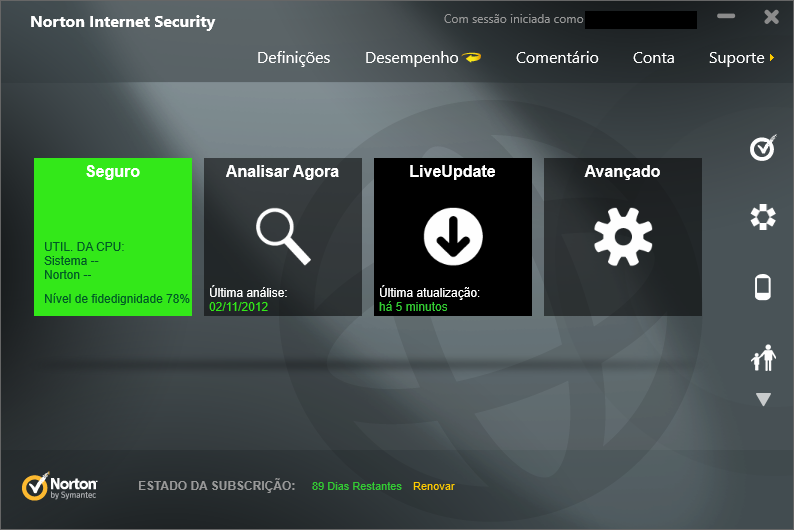This screenshot has width=794, height=530.
Task: Open the mobile phone sidebar icon
Action: click(x=763, y=287)
